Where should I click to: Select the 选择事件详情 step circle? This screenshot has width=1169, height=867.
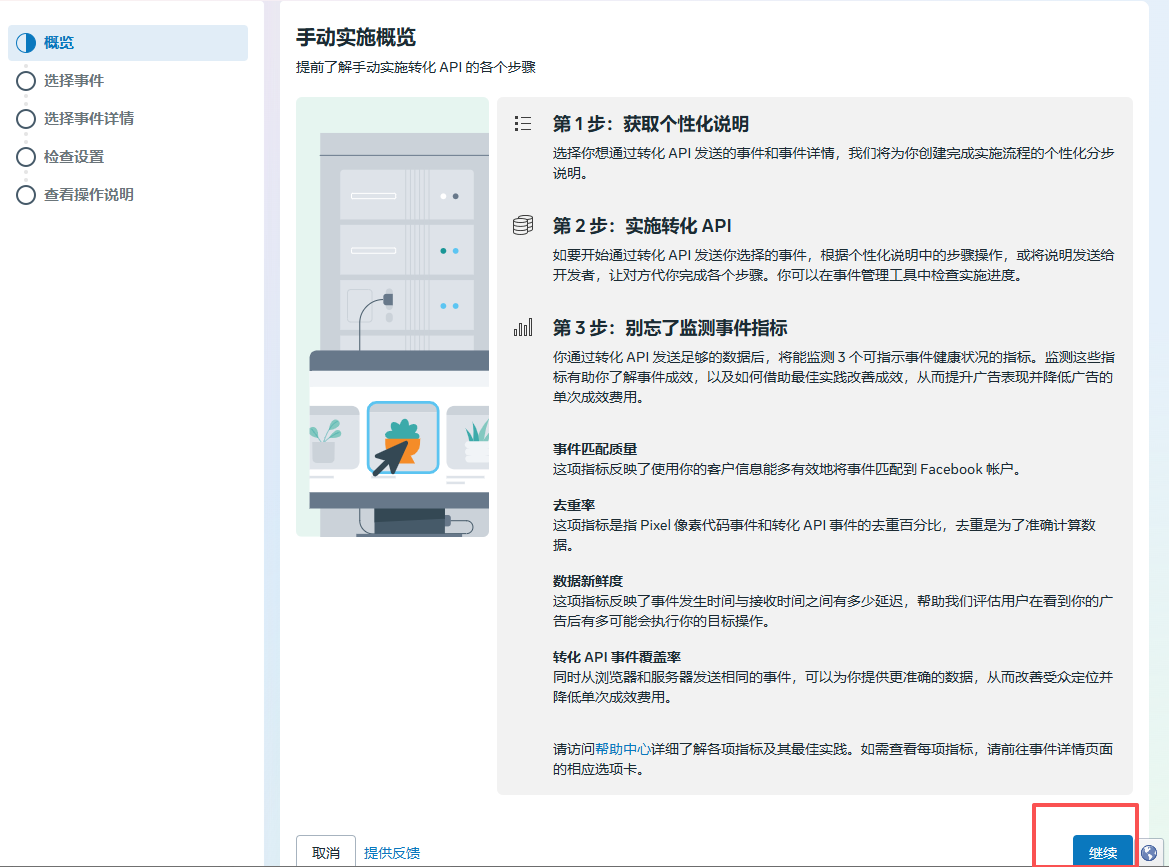point(26,119)
